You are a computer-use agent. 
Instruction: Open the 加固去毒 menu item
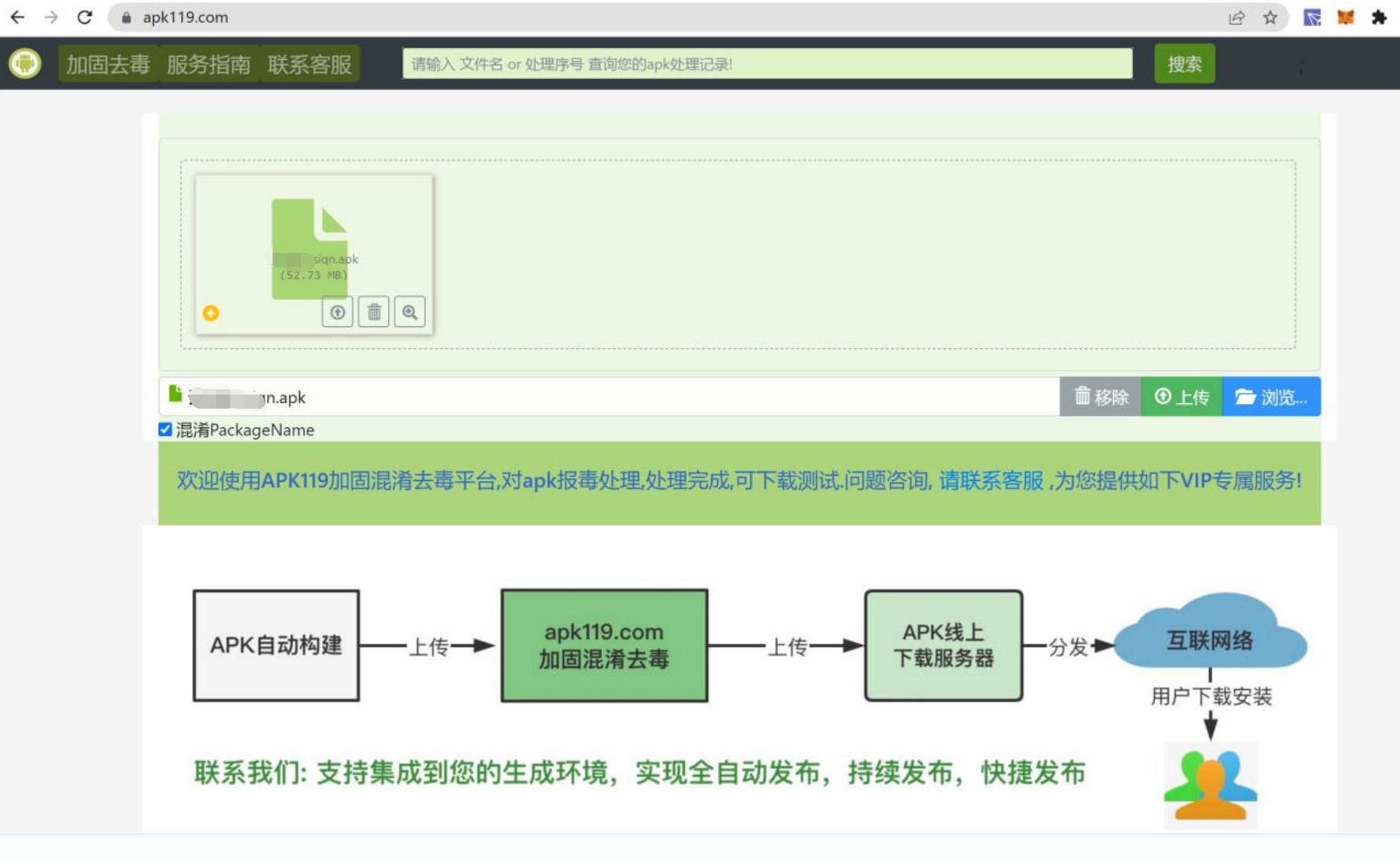(x=108, y=64)
